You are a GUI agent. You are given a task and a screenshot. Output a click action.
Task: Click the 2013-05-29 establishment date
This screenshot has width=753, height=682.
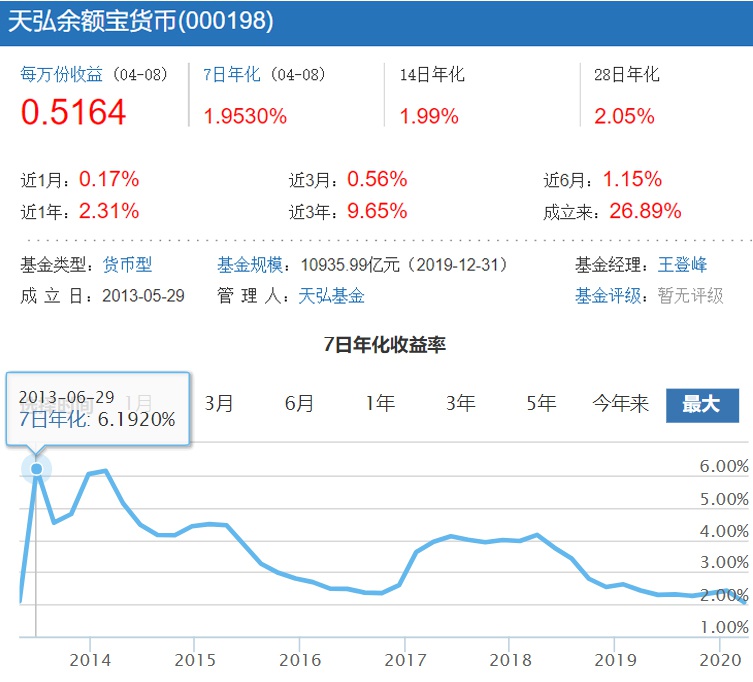click(x=143, y=296)
